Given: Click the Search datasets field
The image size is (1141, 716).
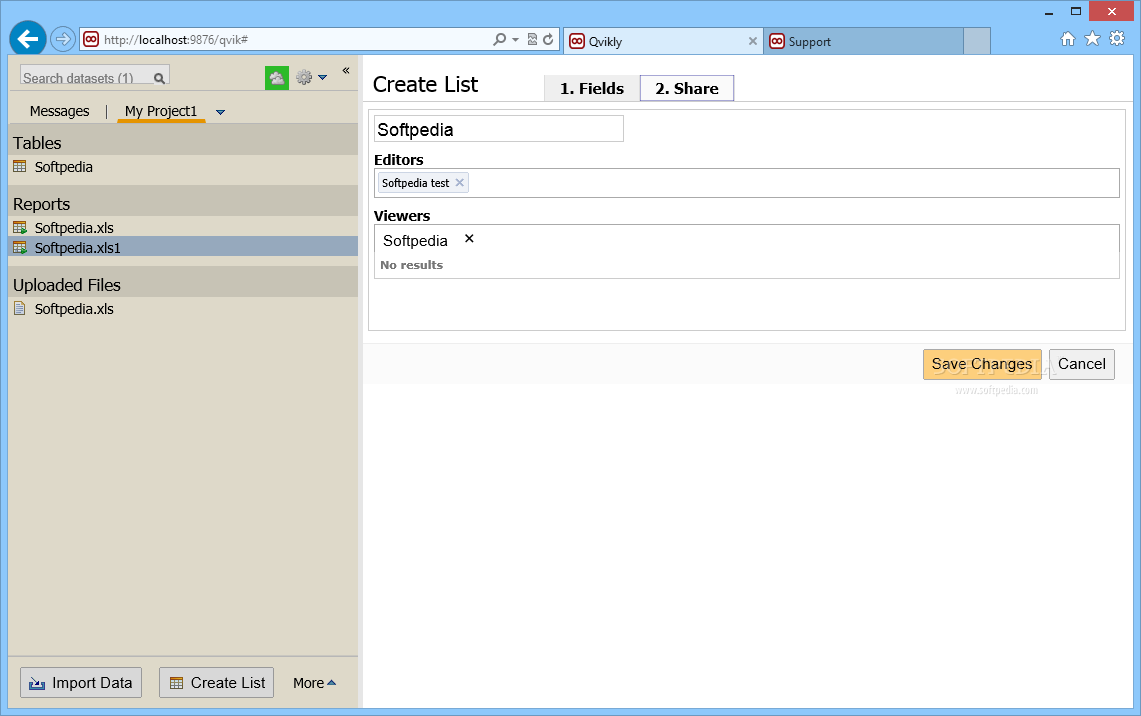Looking at the screenshot, I should pyautogui.click(x=95, y=77).
